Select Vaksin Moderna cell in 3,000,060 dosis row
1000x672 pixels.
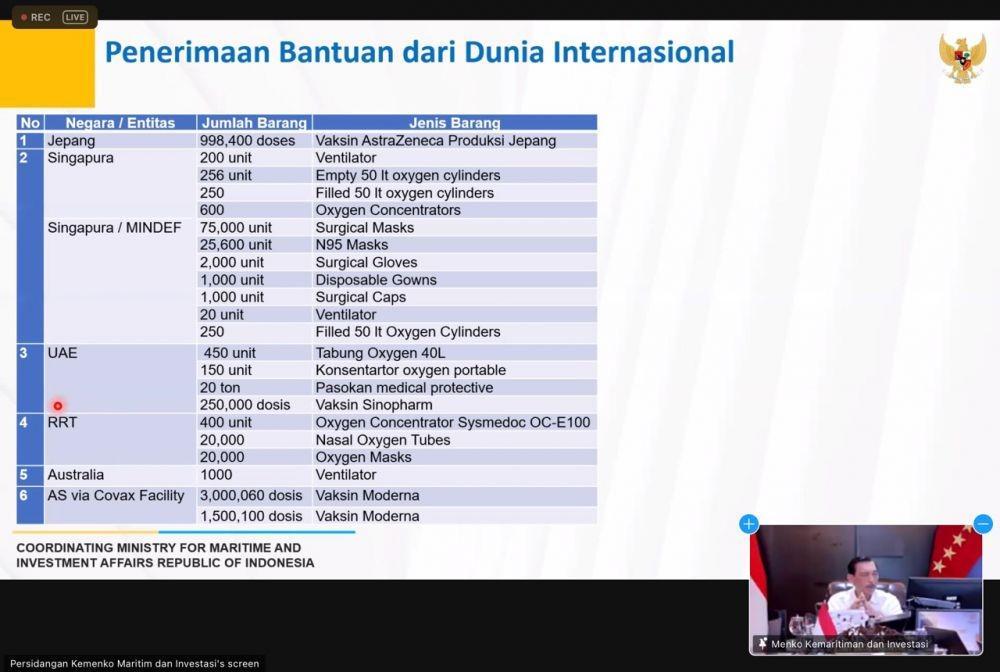pyautogui.click(x=455, y=495)
